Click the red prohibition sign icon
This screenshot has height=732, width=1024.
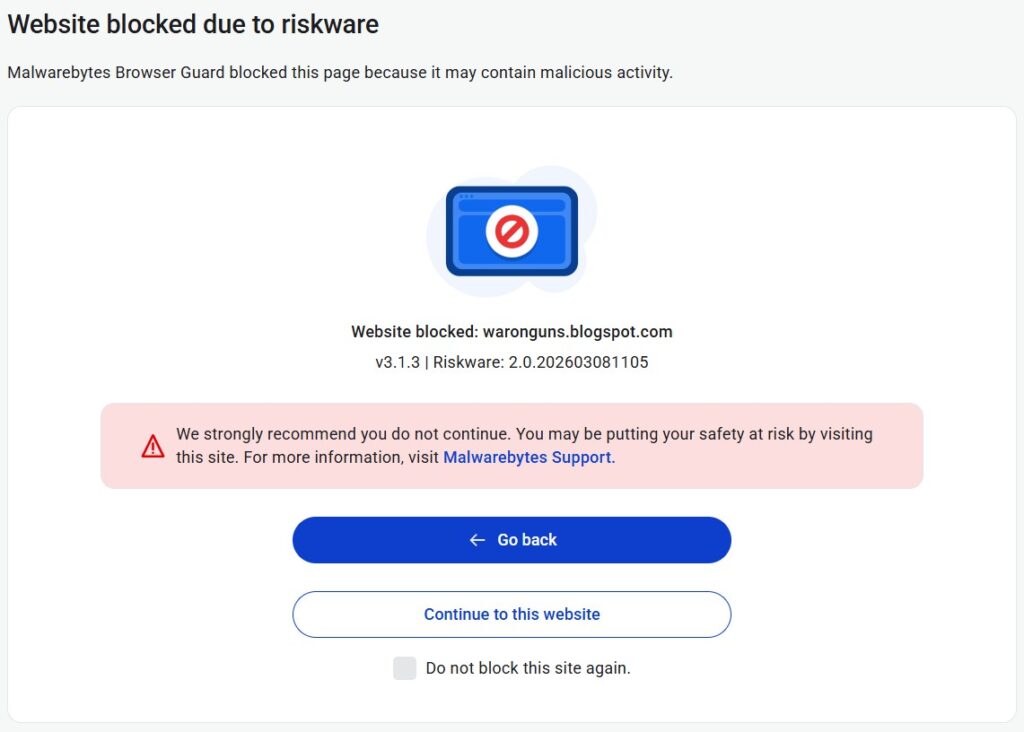(512, 232)
